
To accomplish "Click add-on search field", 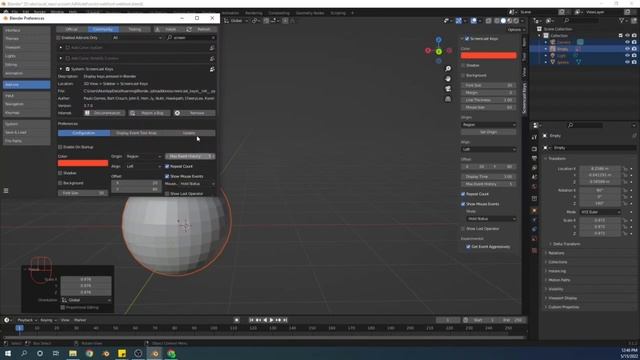I will coord(191,38).
